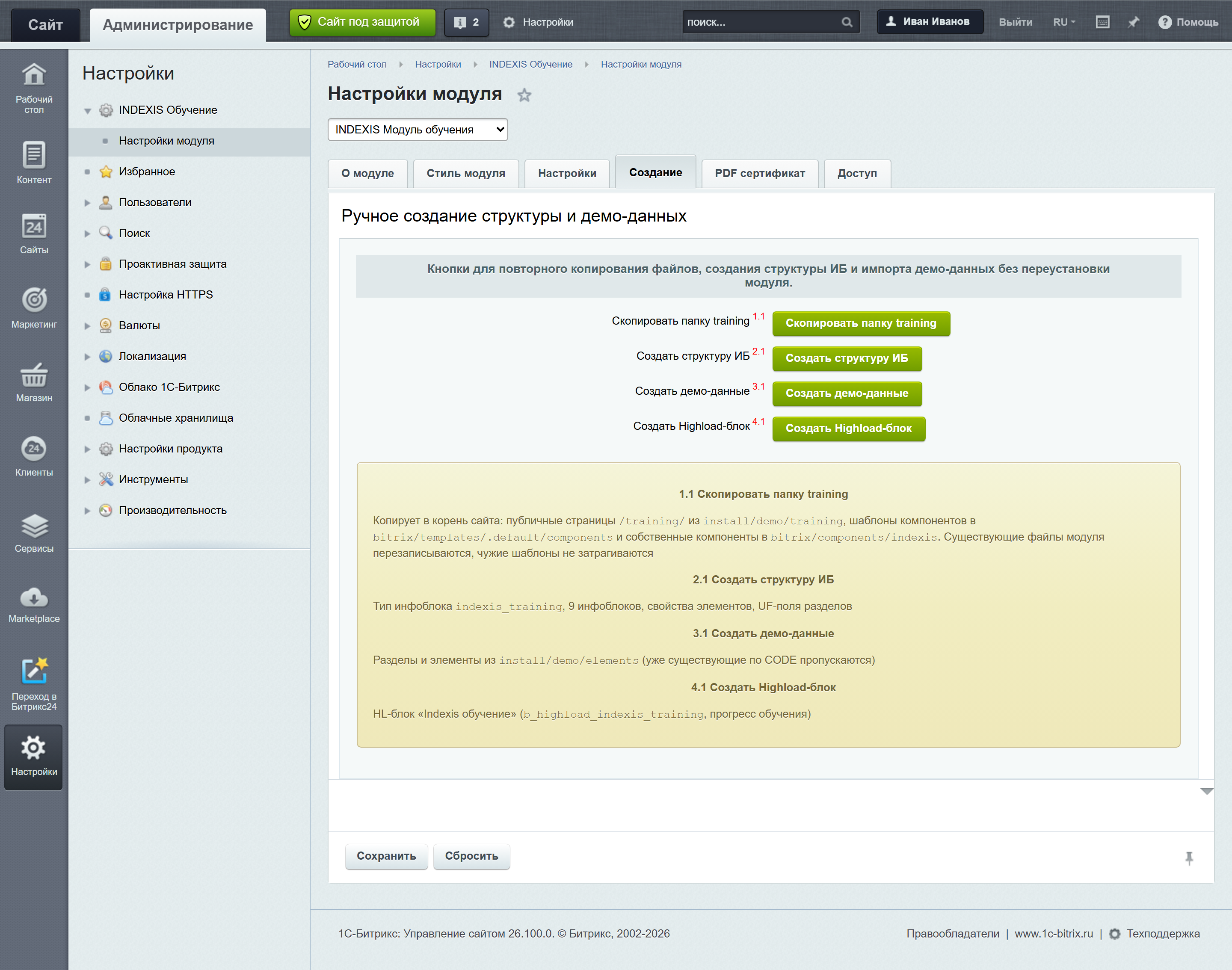The height and width of the screenshot is (970, 1232).
Task: Click Сайт под защитой button
Action: point(362,22)
